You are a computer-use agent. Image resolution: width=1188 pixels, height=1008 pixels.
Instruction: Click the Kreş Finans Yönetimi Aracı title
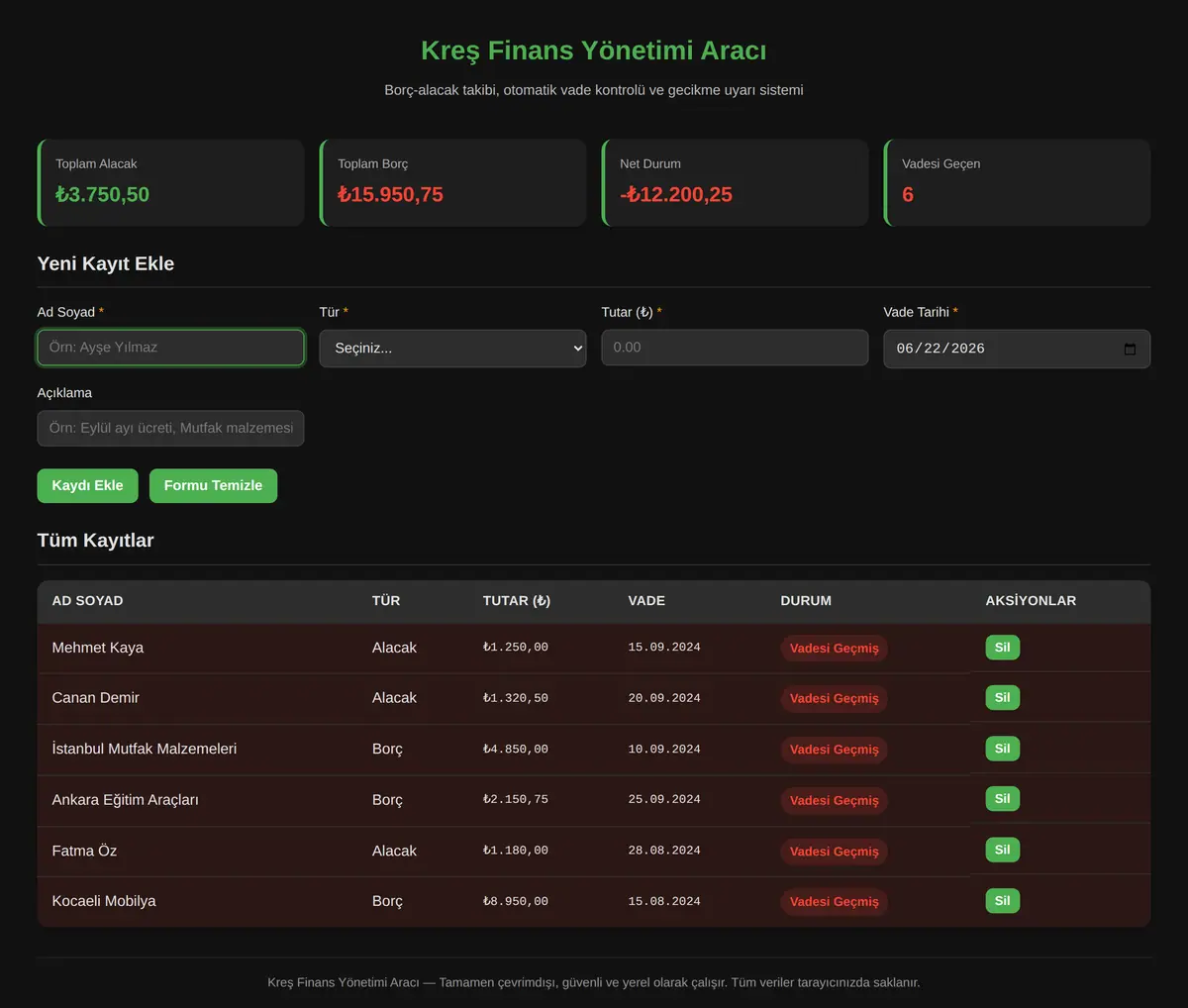[x=594, y=50]
